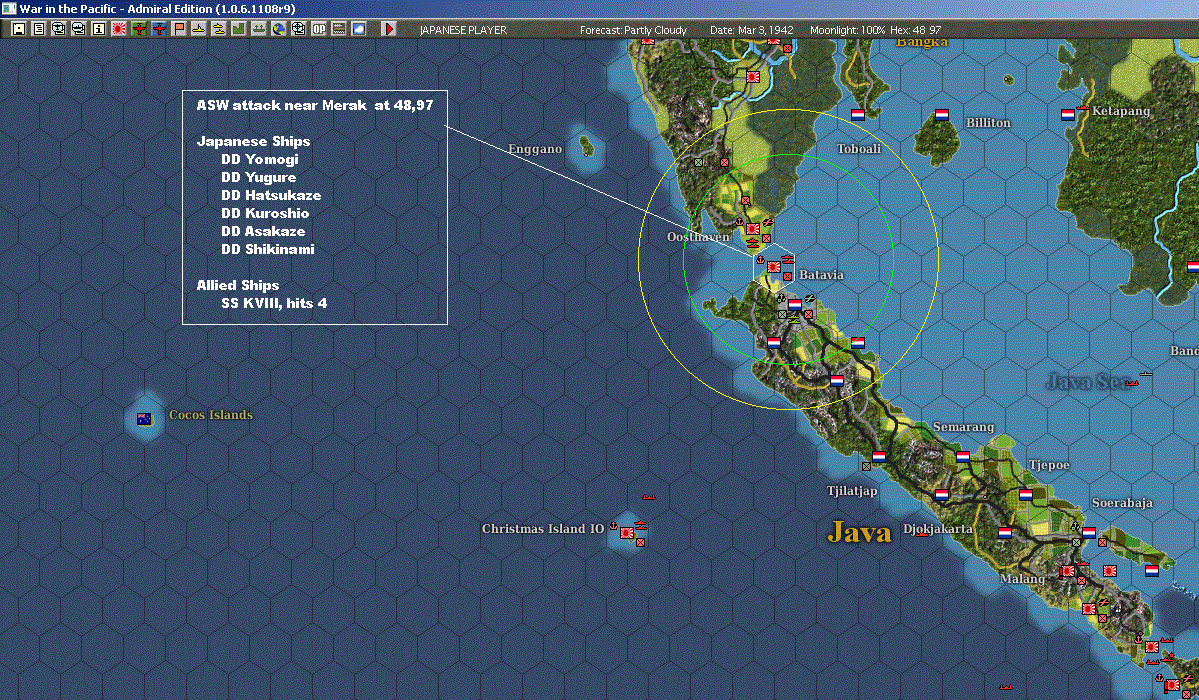This screenshot has width=1199, height=700.
Task: Click the info 'i' toolbar icon
Action: (99, 29)
